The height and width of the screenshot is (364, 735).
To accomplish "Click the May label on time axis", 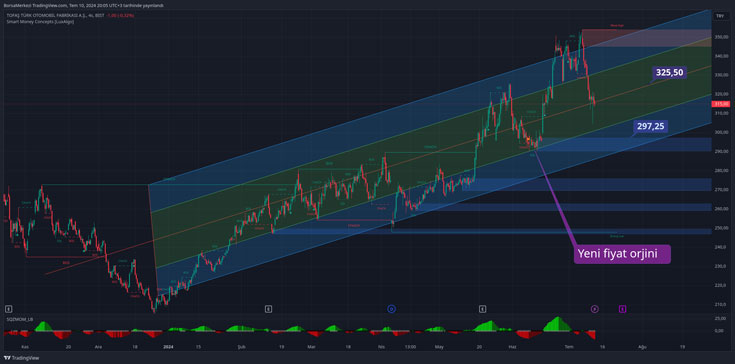I will tap(439, 347).
